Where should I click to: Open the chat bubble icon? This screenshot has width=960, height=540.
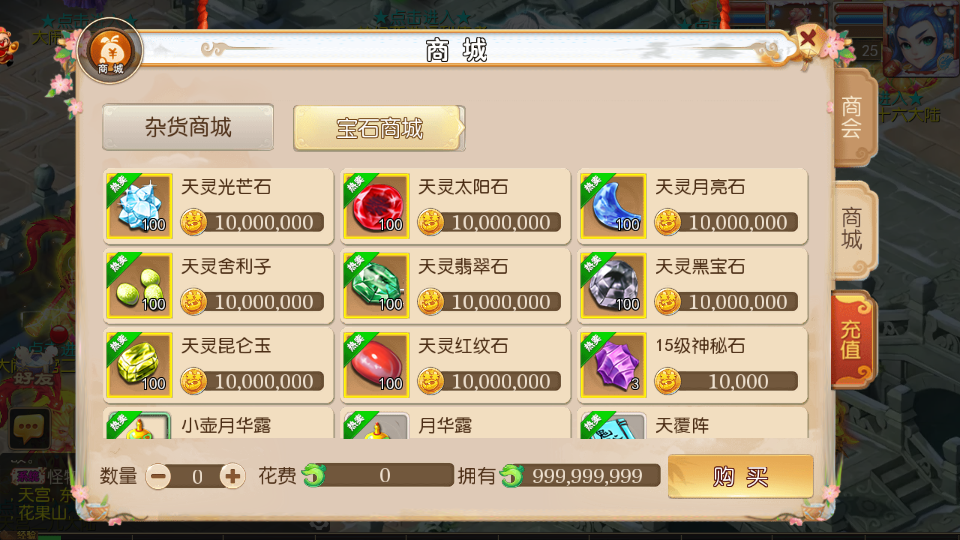coord(29,428)
